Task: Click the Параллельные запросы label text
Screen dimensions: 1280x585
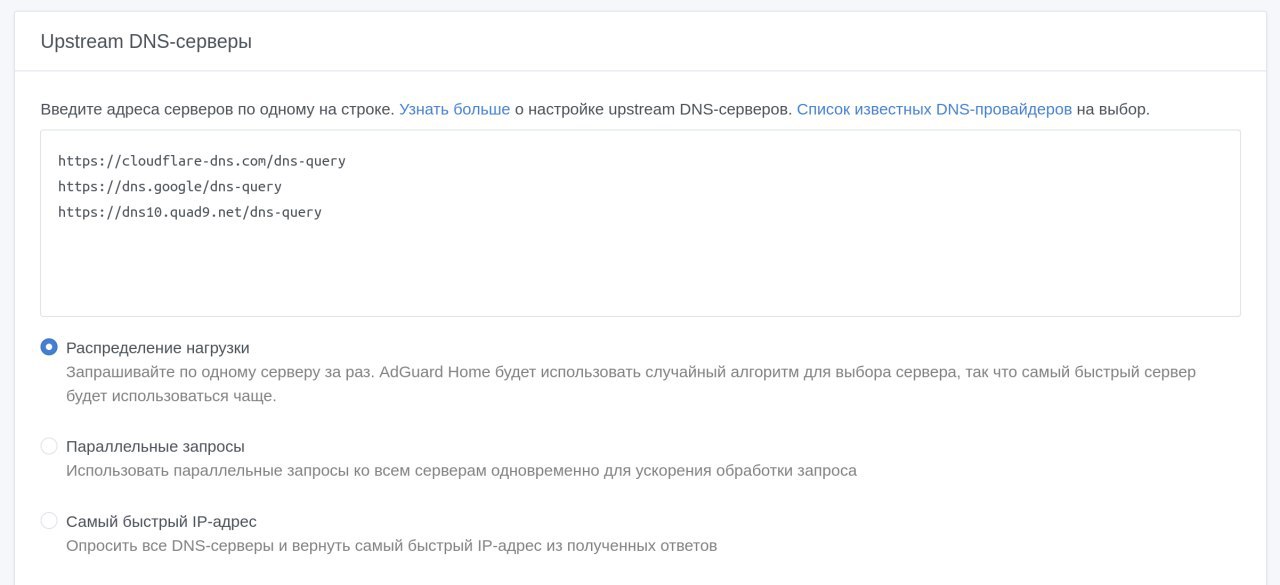Action: click(155, 447)
